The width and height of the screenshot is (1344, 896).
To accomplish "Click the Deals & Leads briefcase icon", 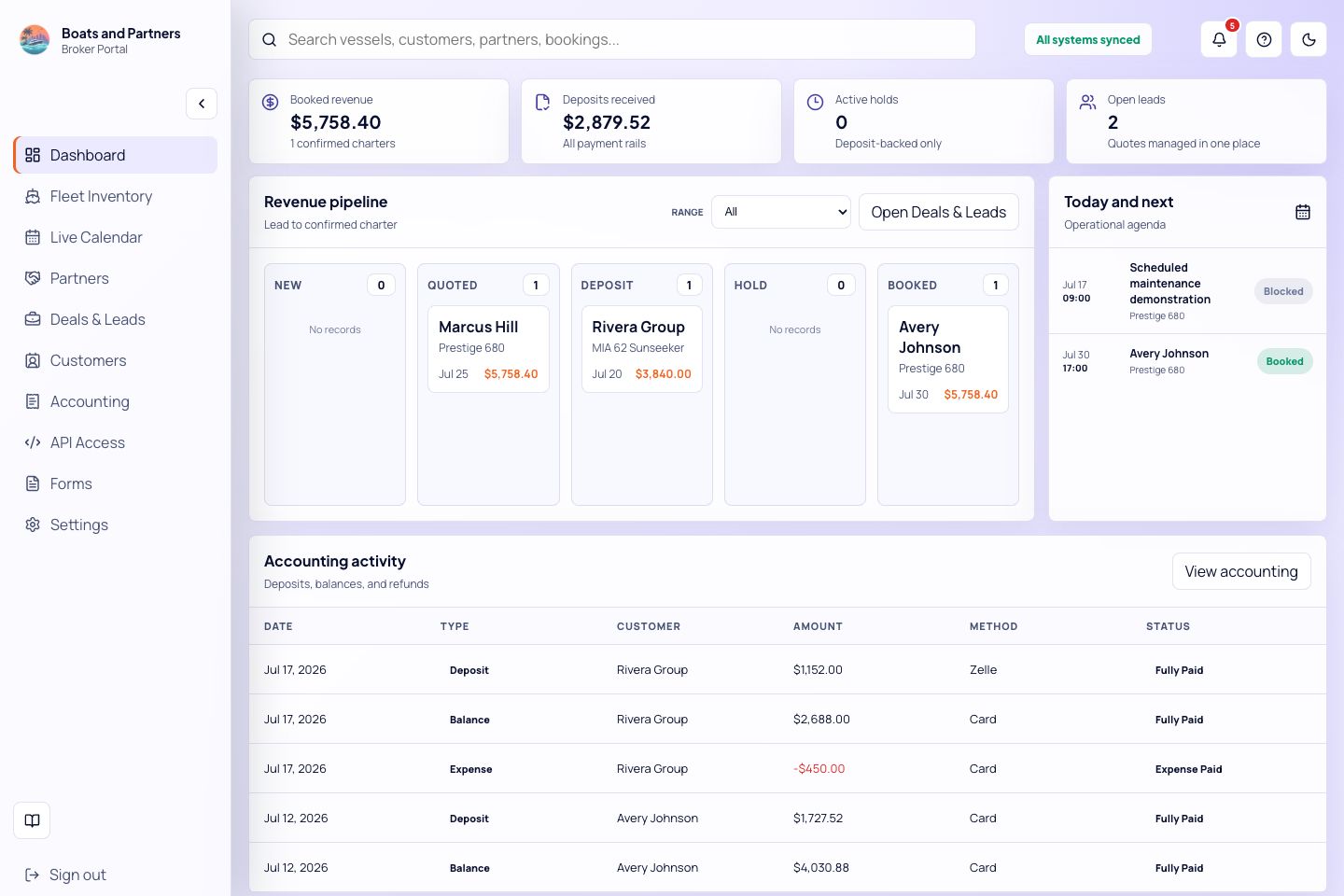I will [33, 319].
